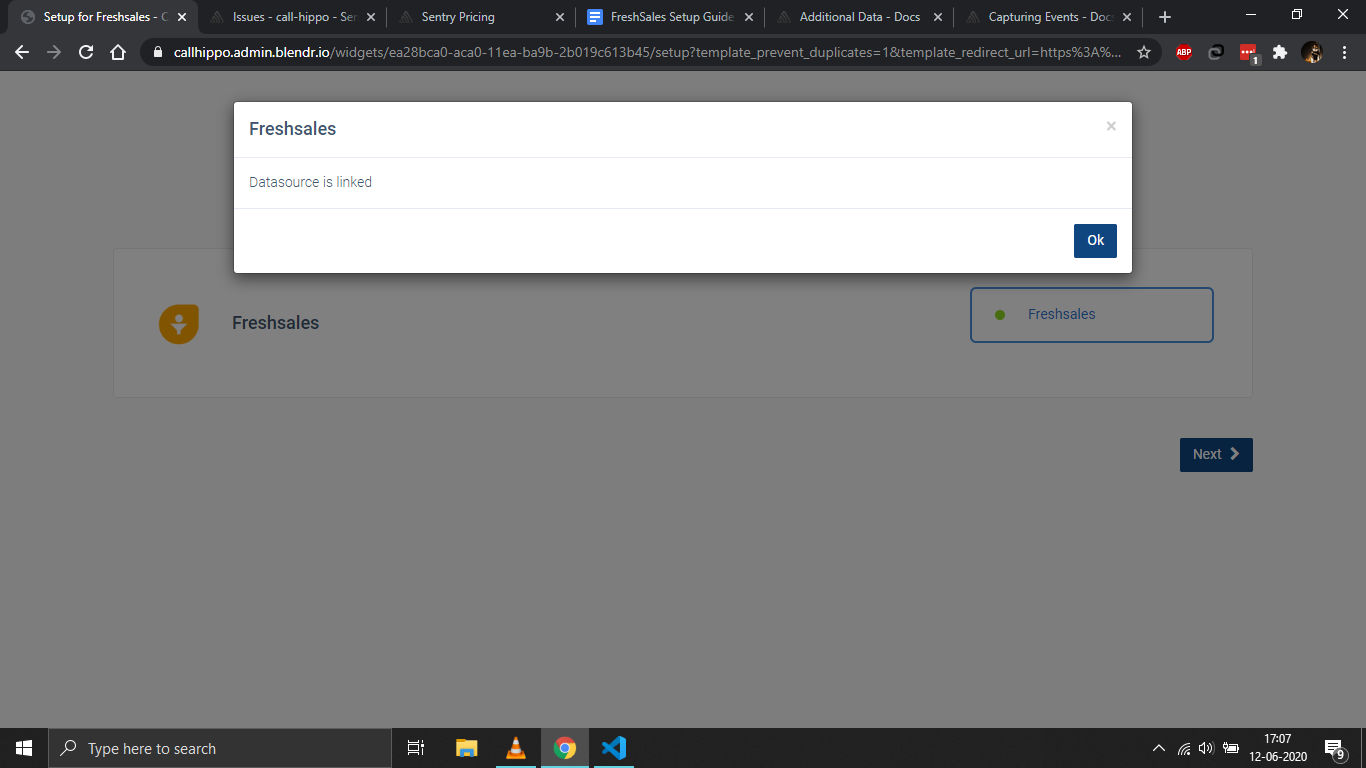The height and width of the screenshot is (768, 1366).
Task: Click the Freshsales heading on the card
Action: (275, 323)
